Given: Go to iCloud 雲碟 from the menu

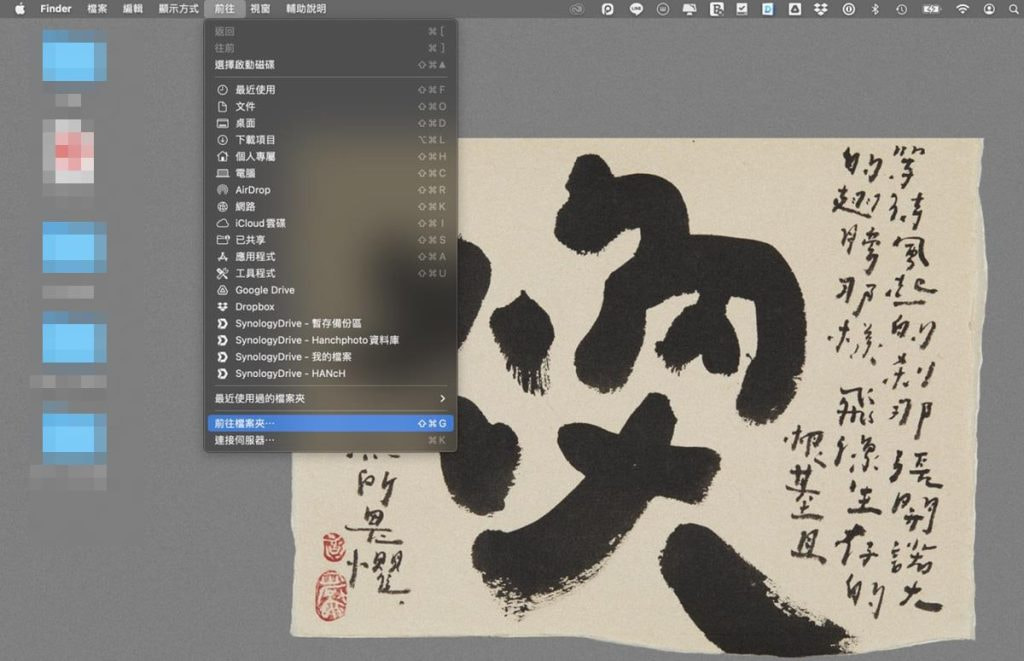Looking at the screenshot, I should tap(330, 223).
